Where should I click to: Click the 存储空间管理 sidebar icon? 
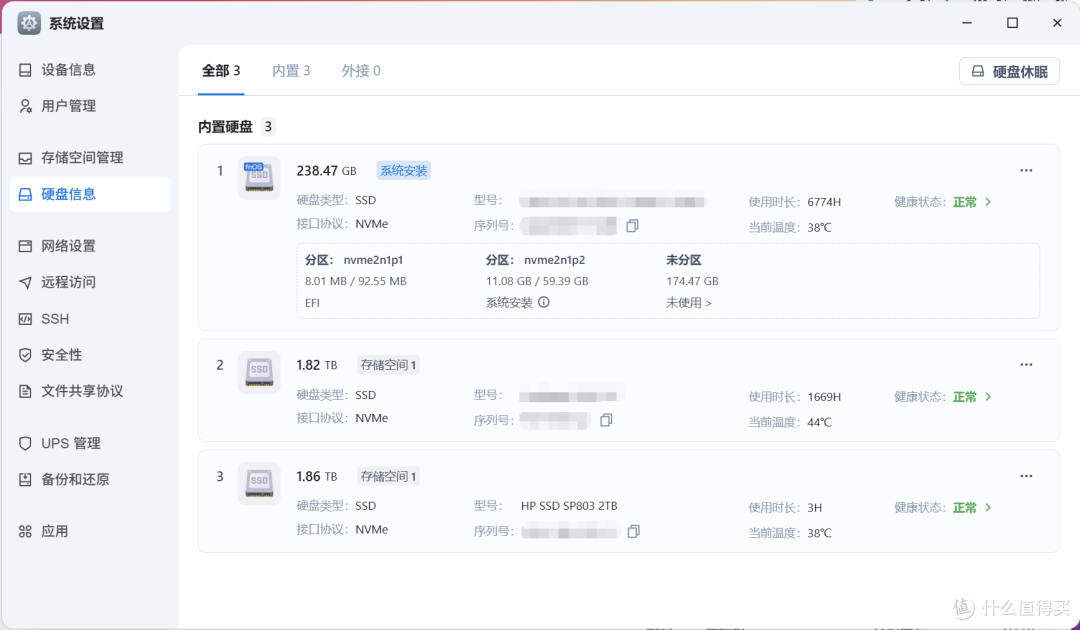point(25,158)
